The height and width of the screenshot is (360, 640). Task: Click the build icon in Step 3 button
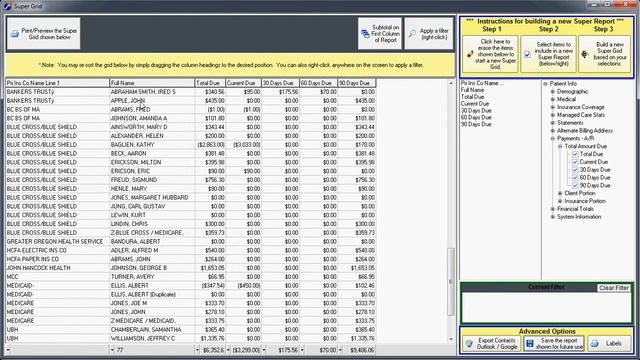tap(585, 54)
